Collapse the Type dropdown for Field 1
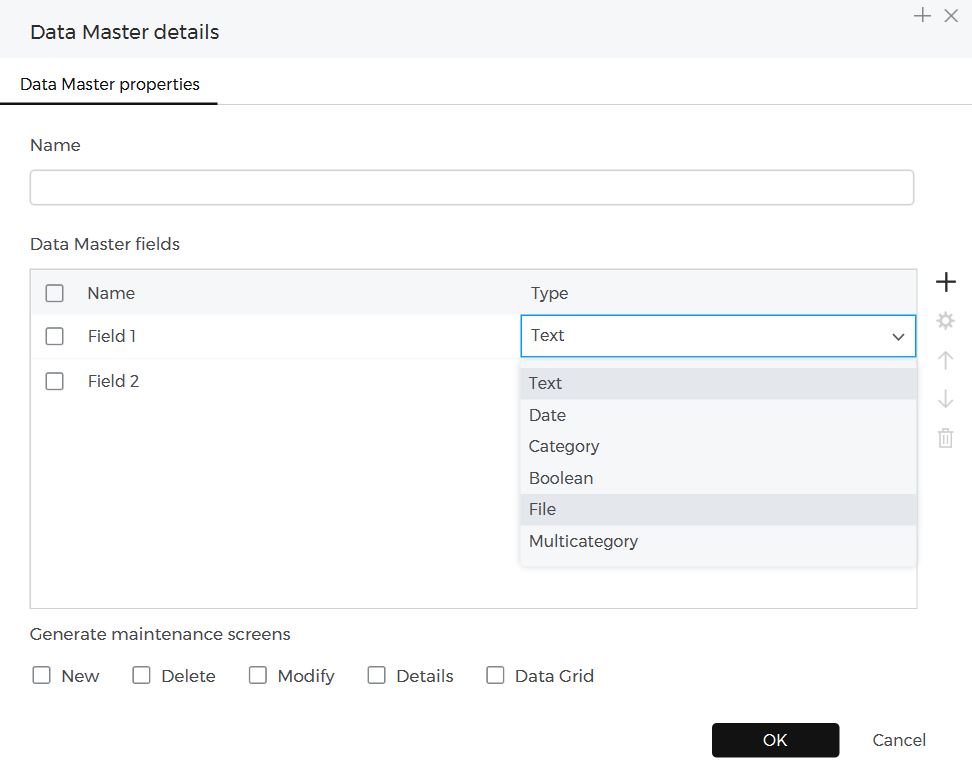 [x=897, y=337]
